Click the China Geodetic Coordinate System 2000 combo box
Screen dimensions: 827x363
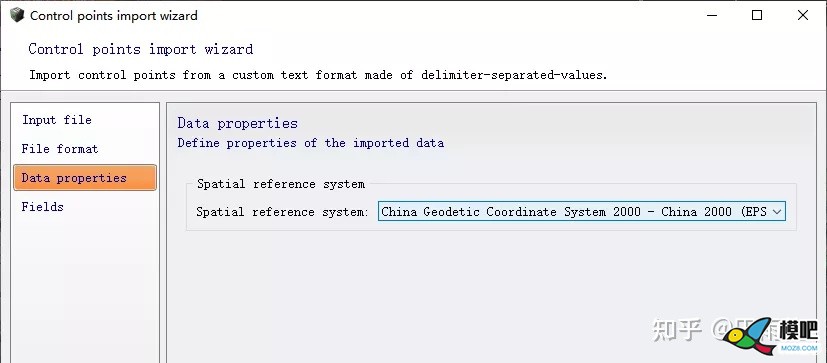[582, 212]
